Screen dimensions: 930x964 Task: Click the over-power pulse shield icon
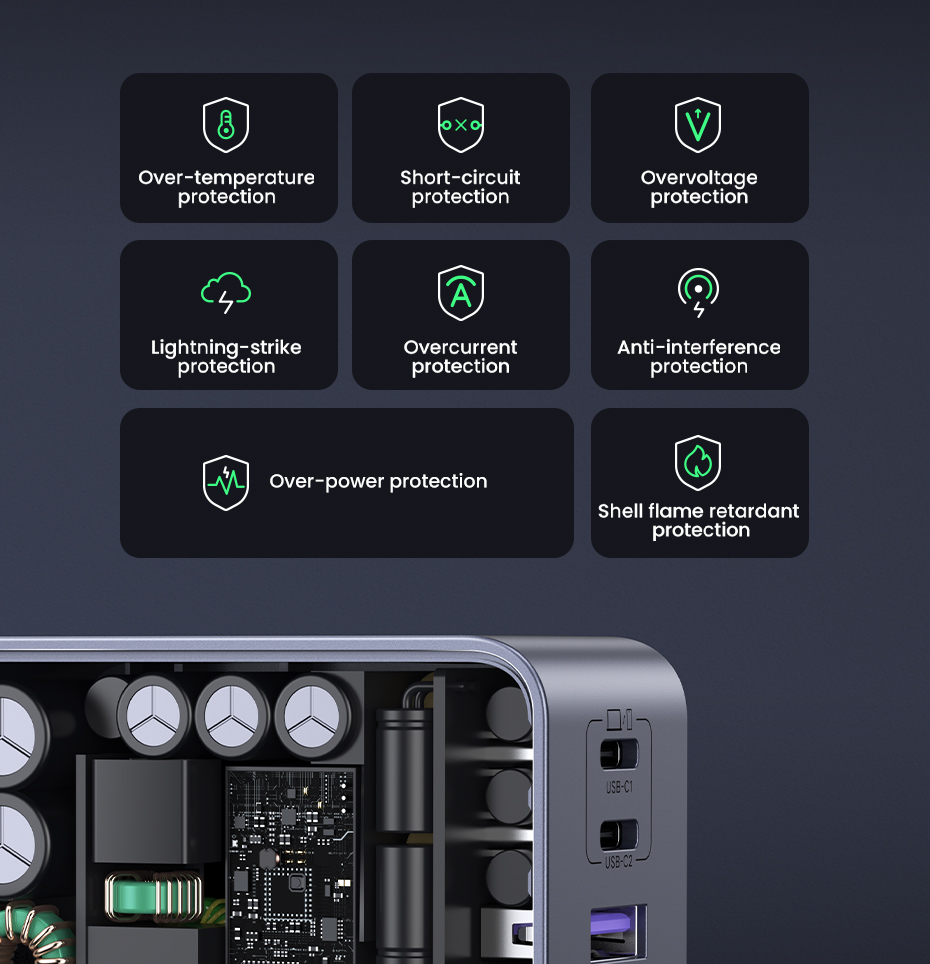click(x=226, y=483)
